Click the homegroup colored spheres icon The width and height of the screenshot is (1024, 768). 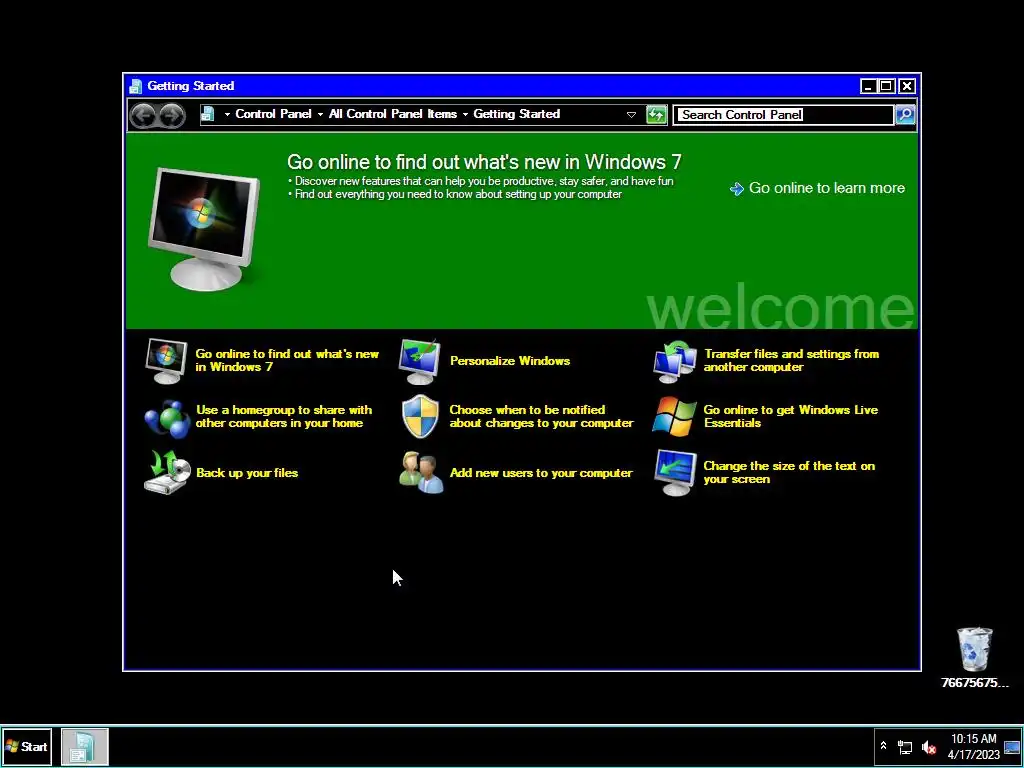[167, 418]
